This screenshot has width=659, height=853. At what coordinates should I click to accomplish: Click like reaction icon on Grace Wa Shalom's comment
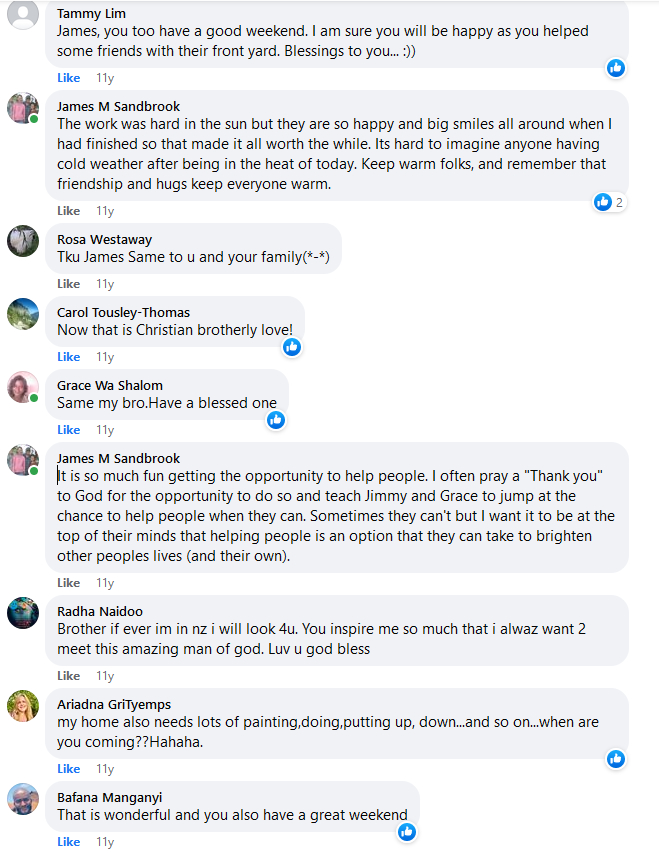(276, 420)
